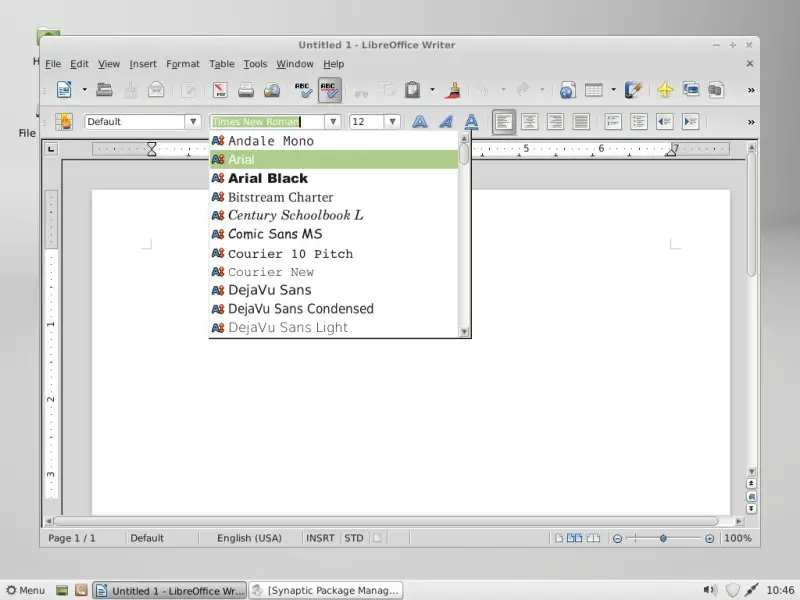Viewport: 800px width, 600px height.
Task: Open the Format menu
Action: [183, 64]
